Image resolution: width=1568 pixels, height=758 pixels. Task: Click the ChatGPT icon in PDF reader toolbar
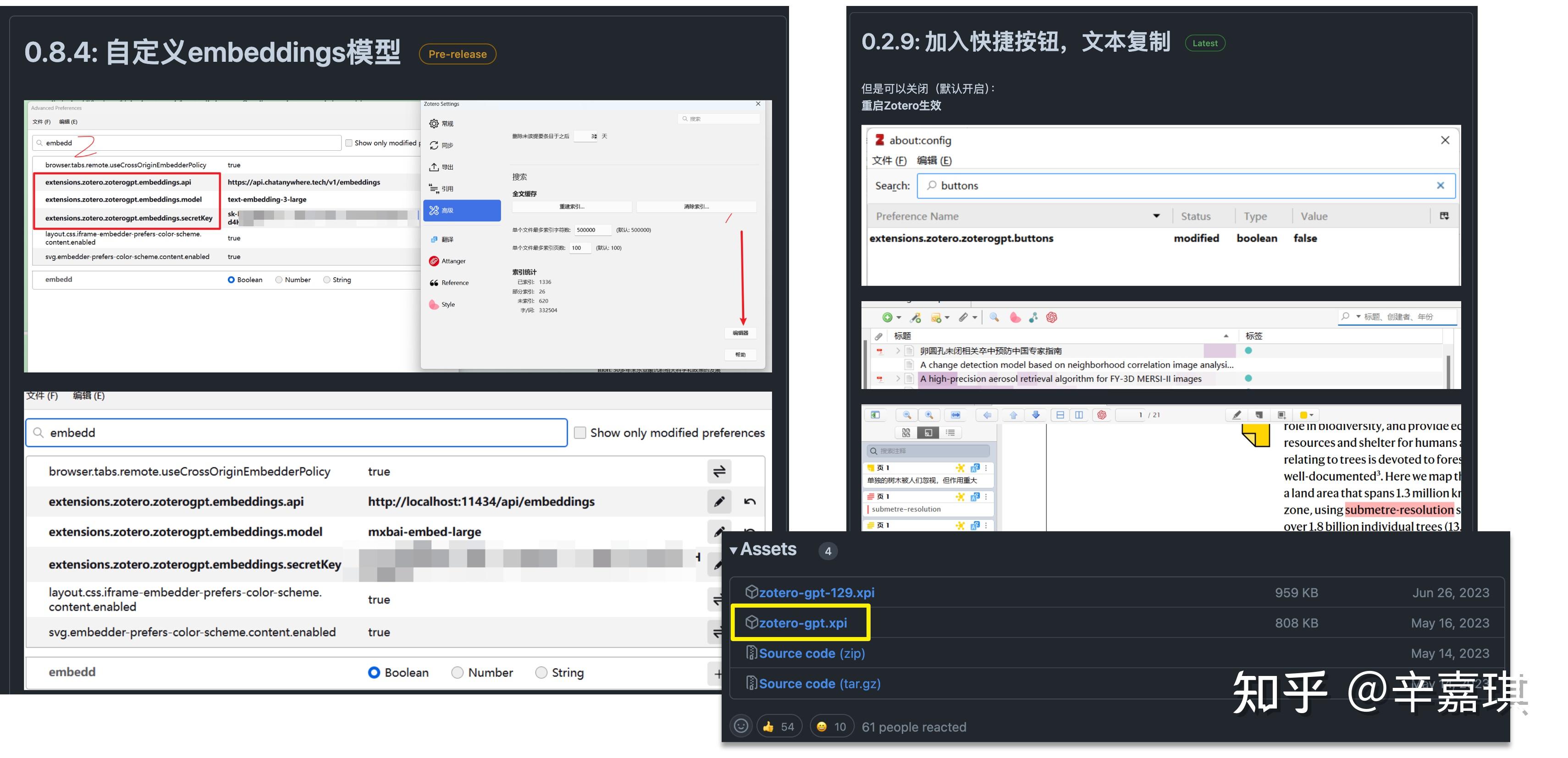[x=1102, y=416]
